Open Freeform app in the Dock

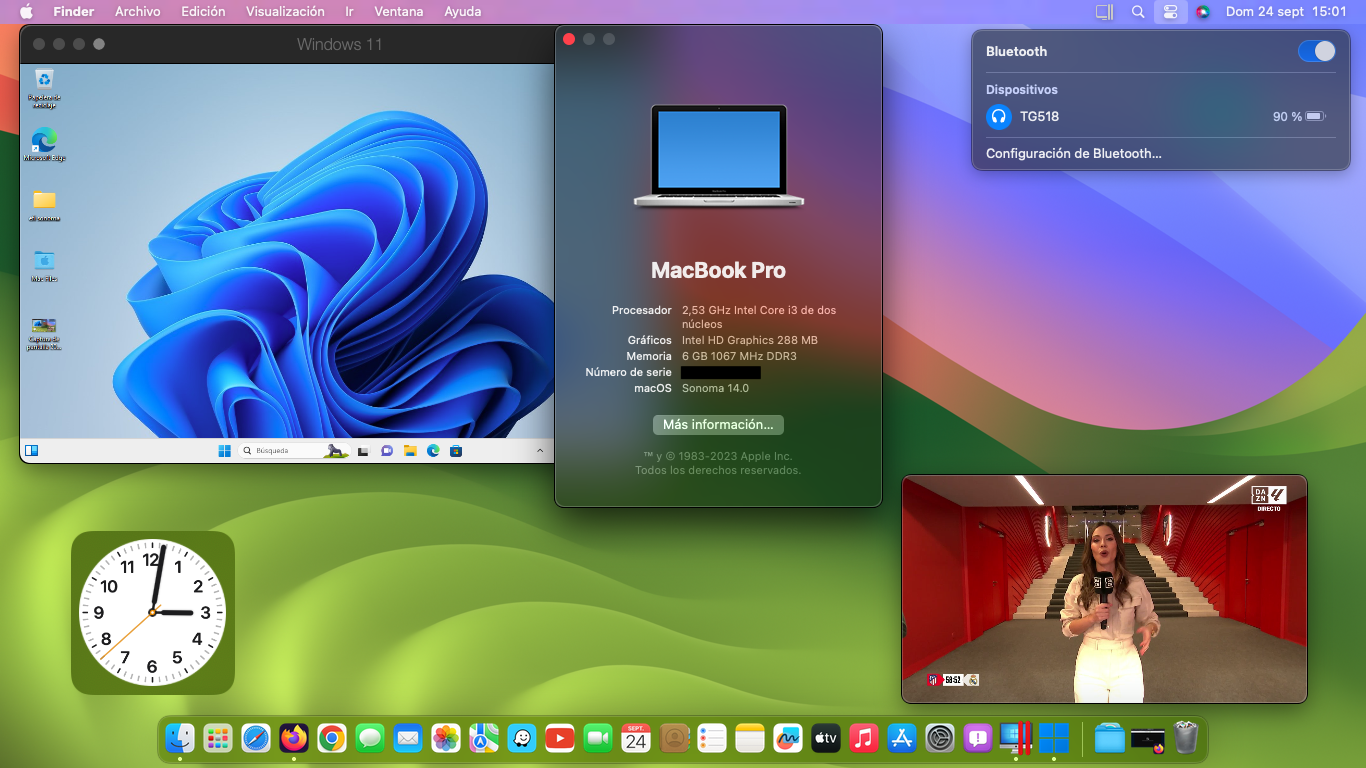pyautogui.click(x=788, y=739)
